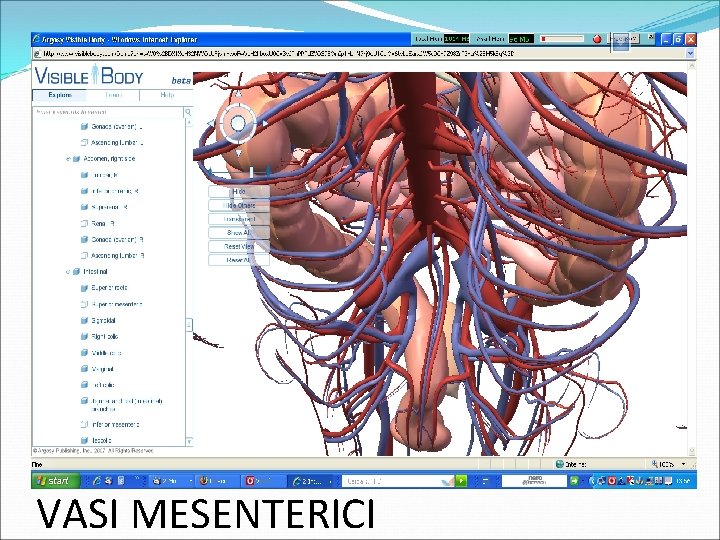720x540 pixels.
Task: Click the Show All button
Action: pos(239,233)
